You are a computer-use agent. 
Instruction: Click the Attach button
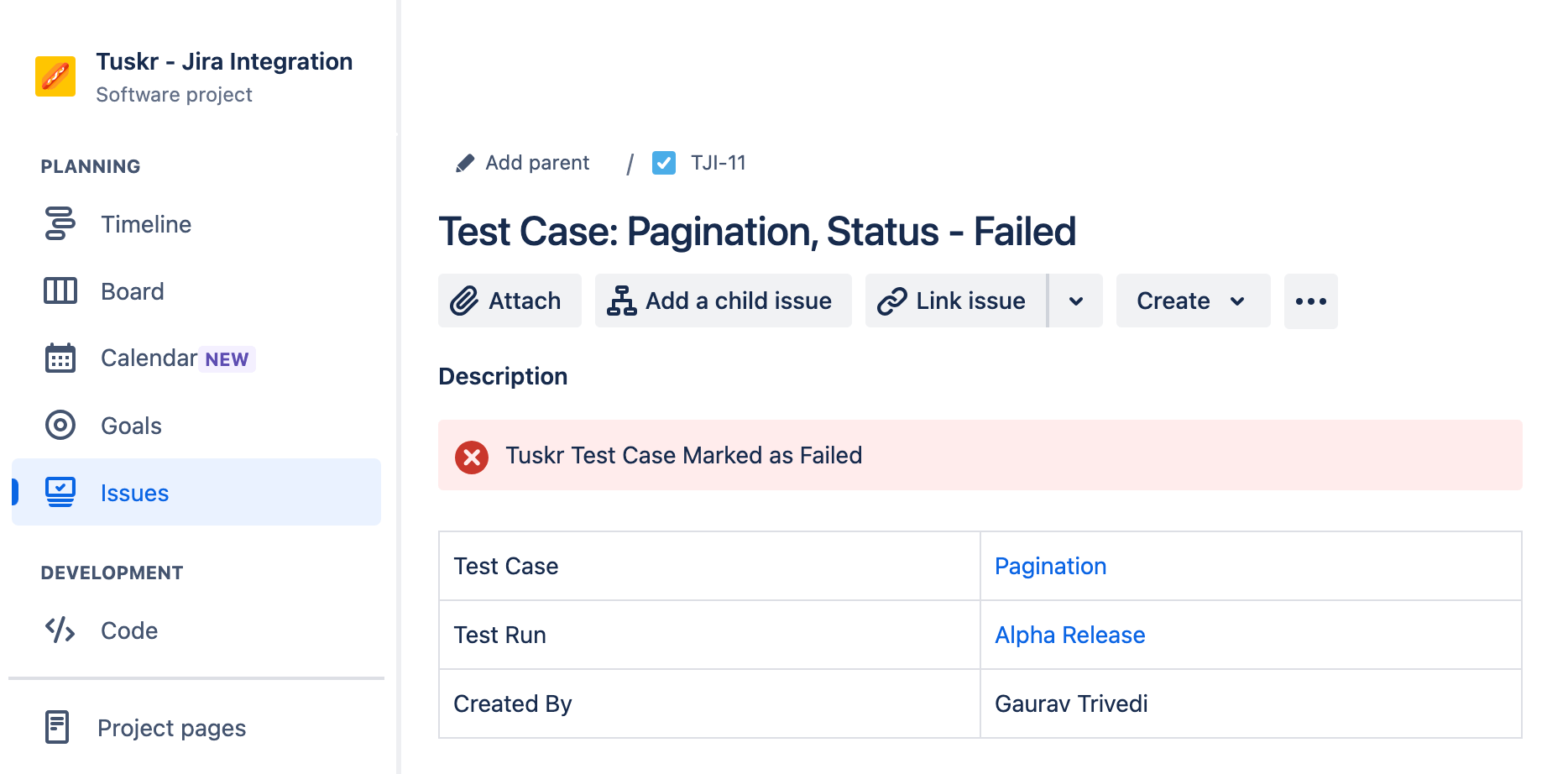(509, 301)
